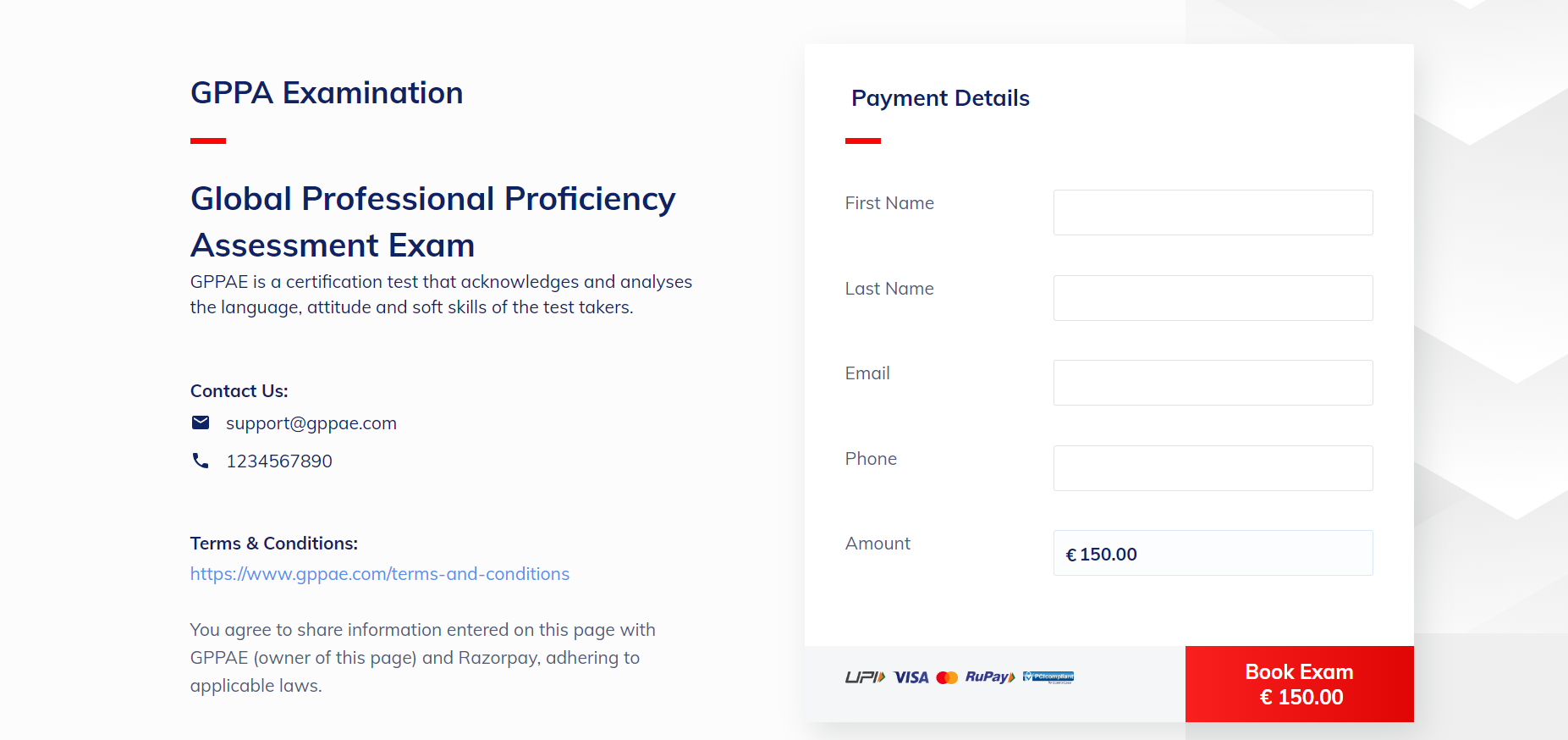Click the support@gppae.com email address

click(311, 423)
